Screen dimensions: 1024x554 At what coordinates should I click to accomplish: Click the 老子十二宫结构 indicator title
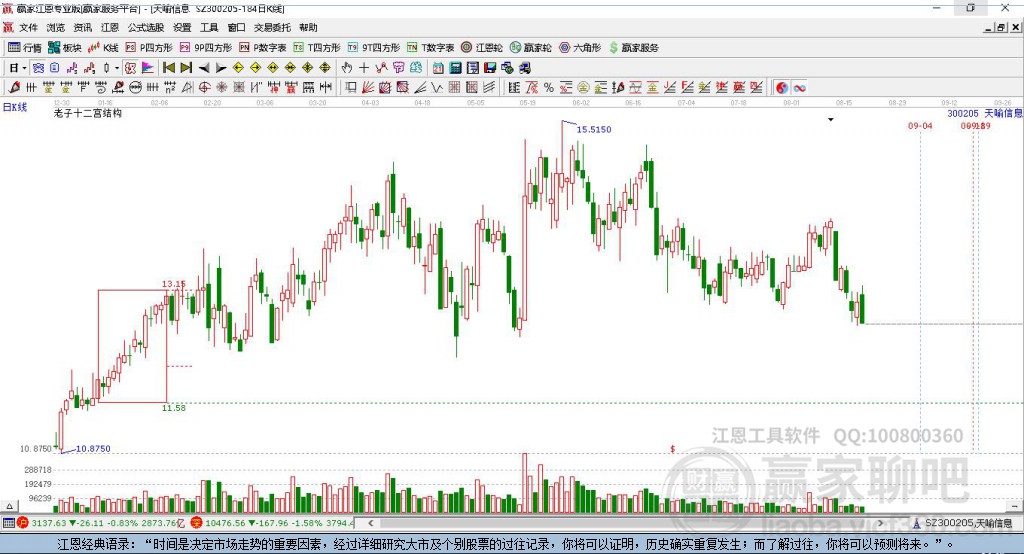88,113
